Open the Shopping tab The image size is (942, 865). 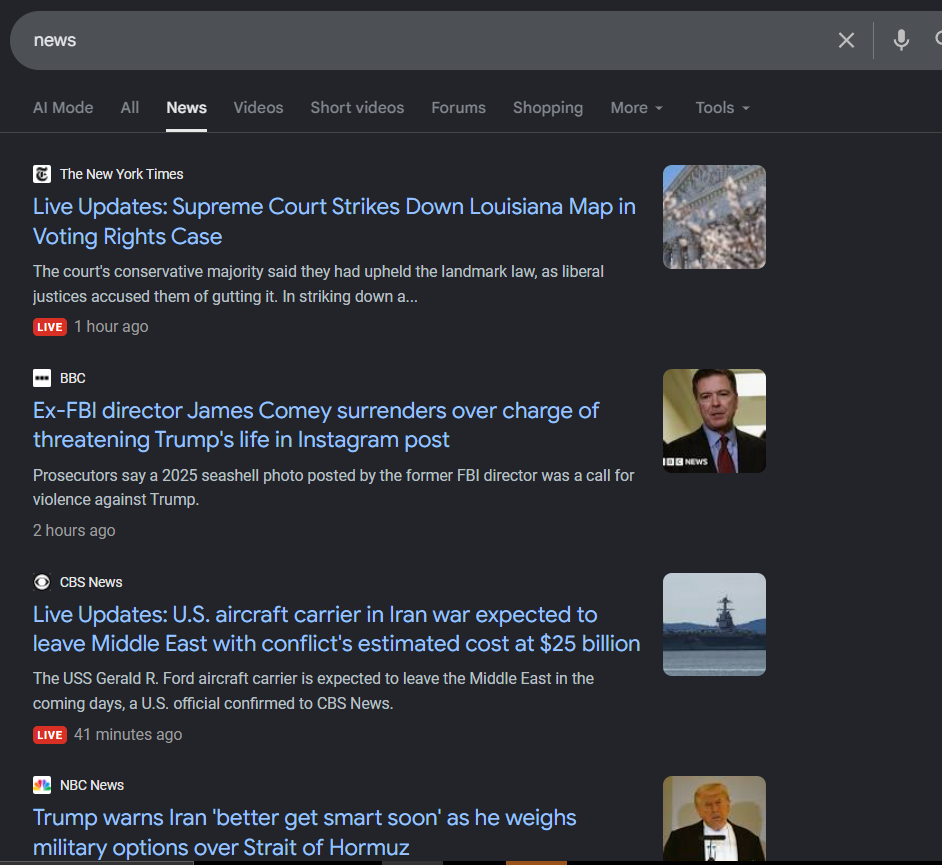click(x=548, y=108)
